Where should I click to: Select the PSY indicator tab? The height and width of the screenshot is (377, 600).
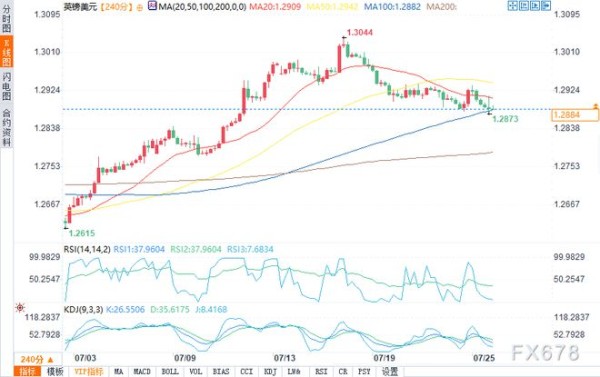click(364, 372)
